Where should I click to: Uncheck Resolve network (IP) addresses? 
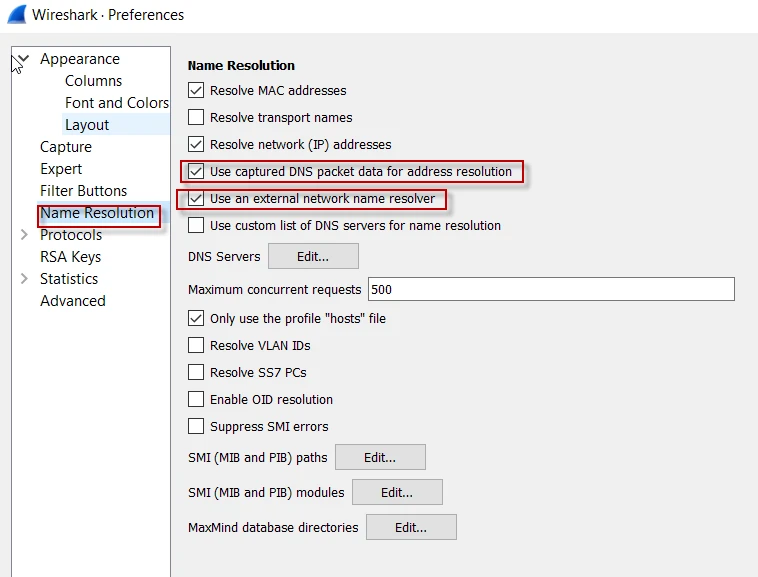pyautogui.click(x=196, y=145)
